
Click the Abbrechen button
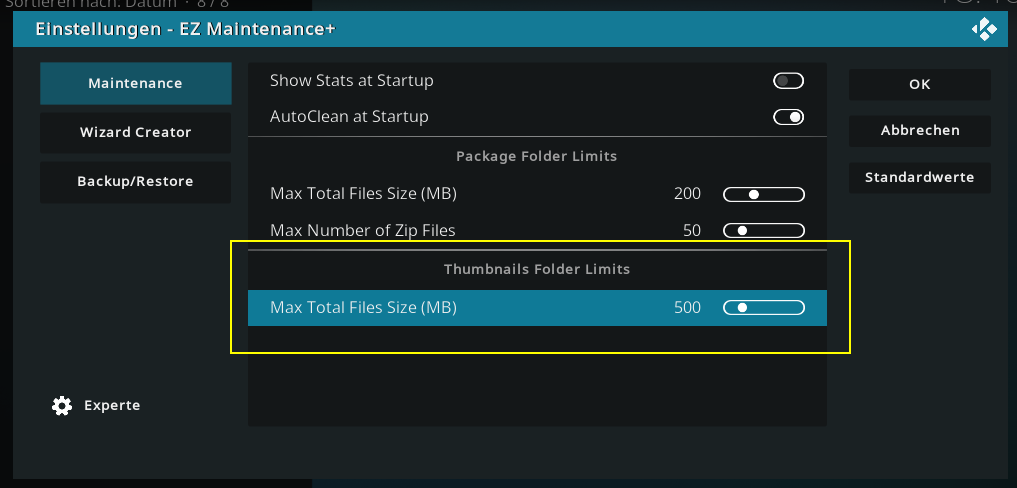point(920,131)
